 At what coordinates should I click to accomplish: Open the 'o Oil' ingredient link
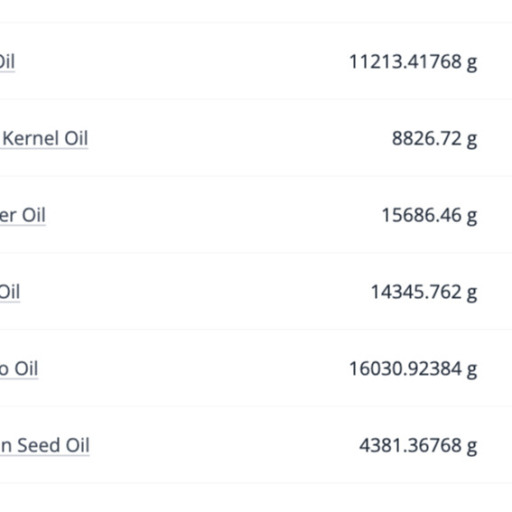(19, 369)
